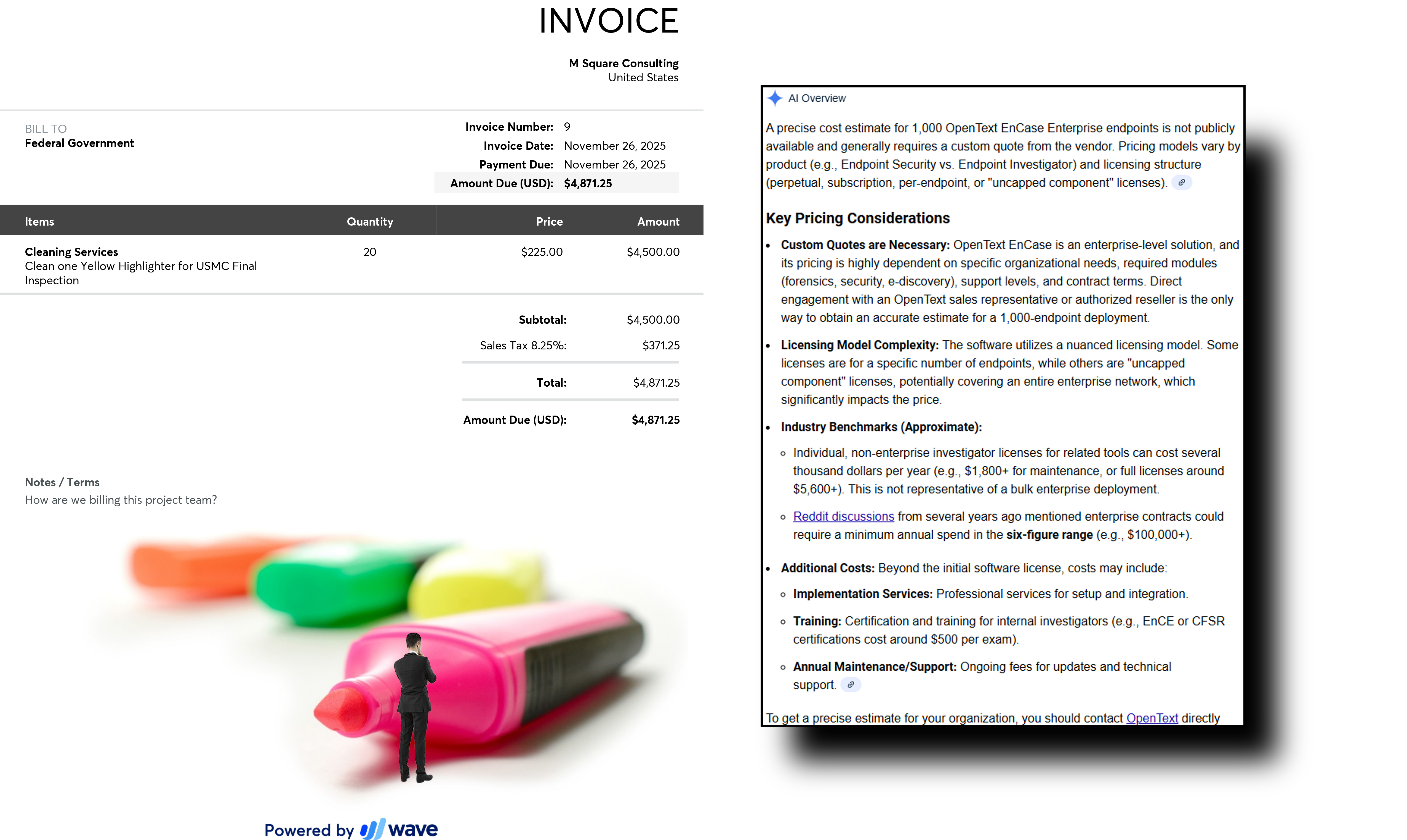Click the highlighted Amount Due (USD) row
The height and width of the screenshot is (840, 1407).
pos(556,183)
